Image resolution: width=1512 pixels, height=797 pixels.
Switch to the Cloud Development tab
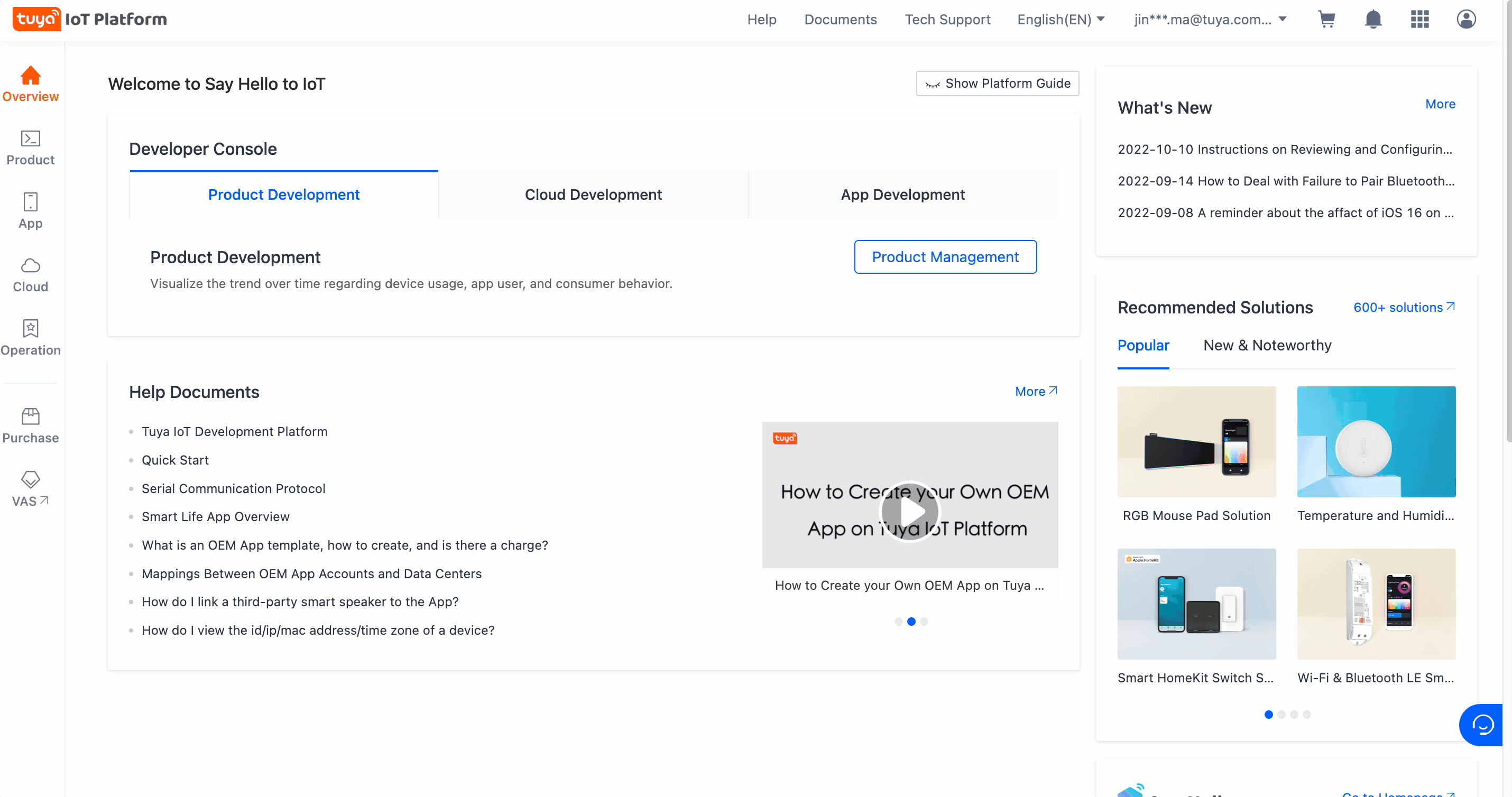pos(593,195)
